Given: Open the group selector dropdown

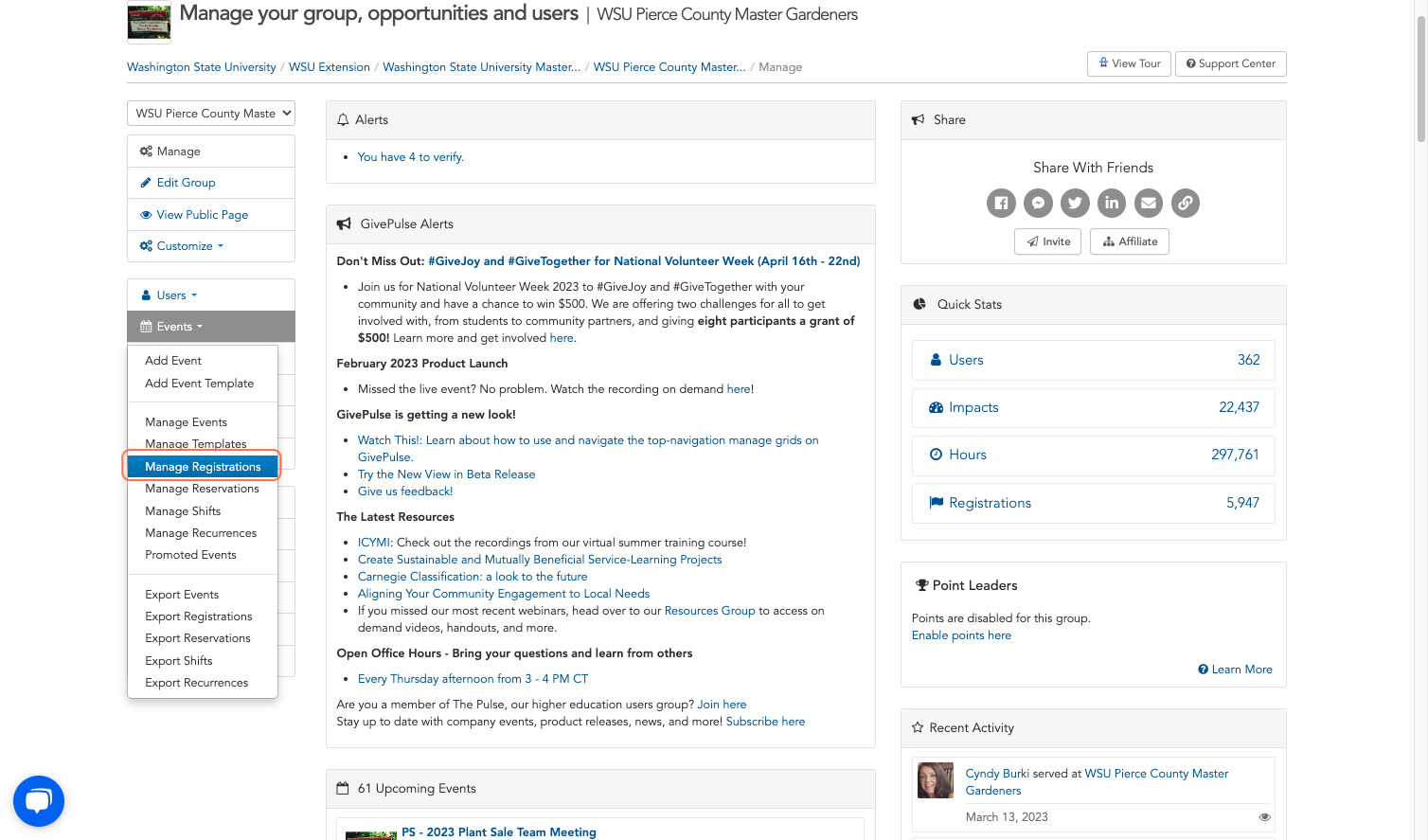Looking at the screenshot, I should coord(211,113).
